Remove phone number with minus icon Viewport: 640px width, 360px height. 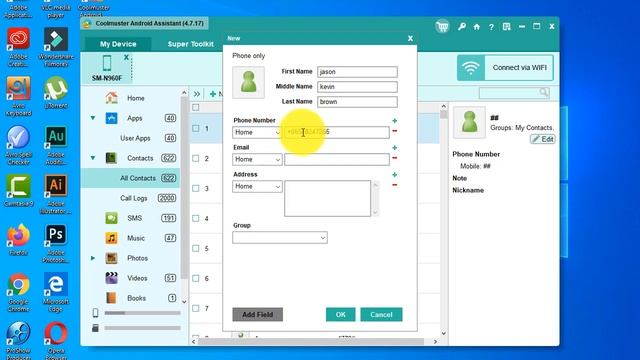coord(395,131)
